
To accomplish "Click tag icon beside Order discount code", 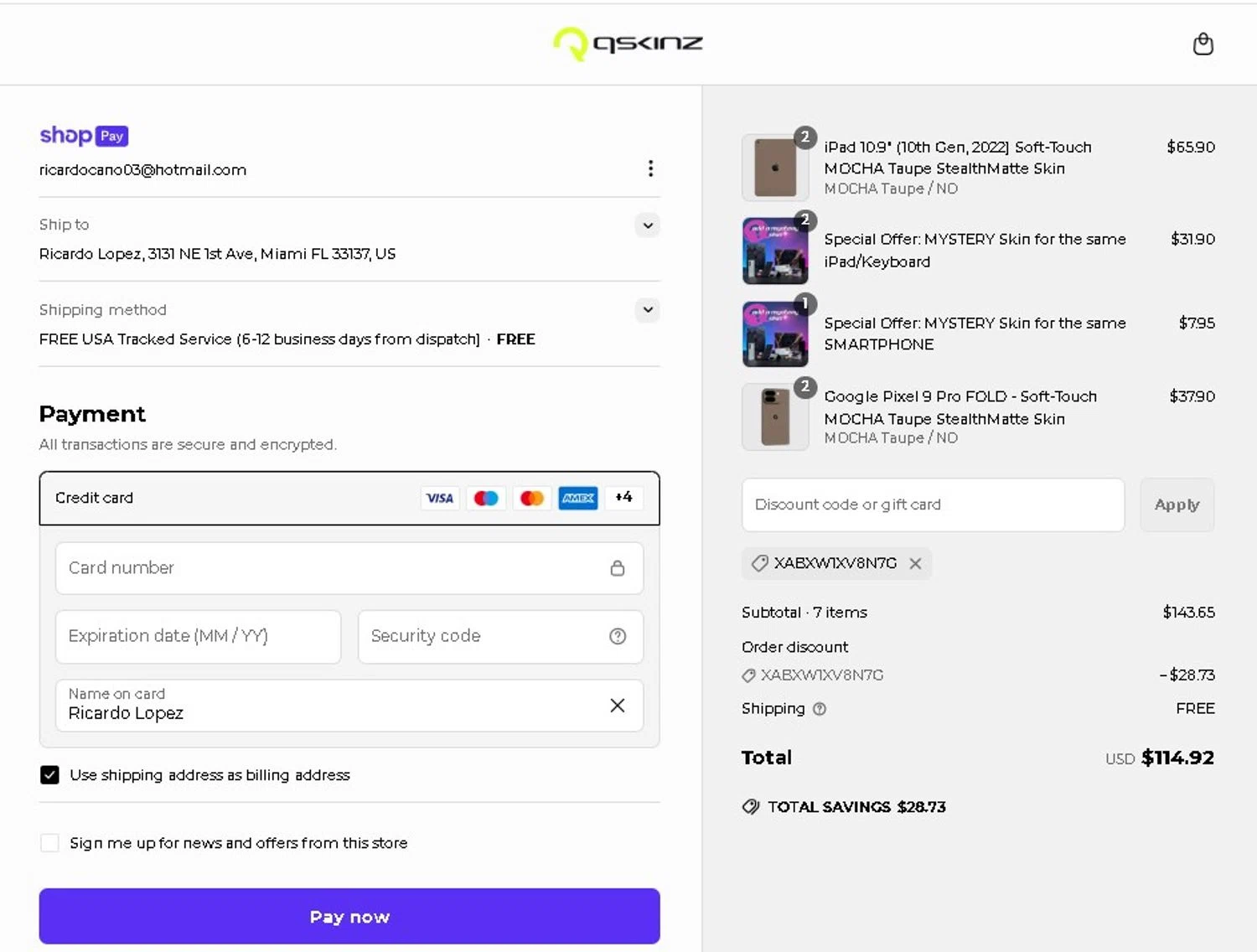I will pyautogui.click(x=748, y=675).
